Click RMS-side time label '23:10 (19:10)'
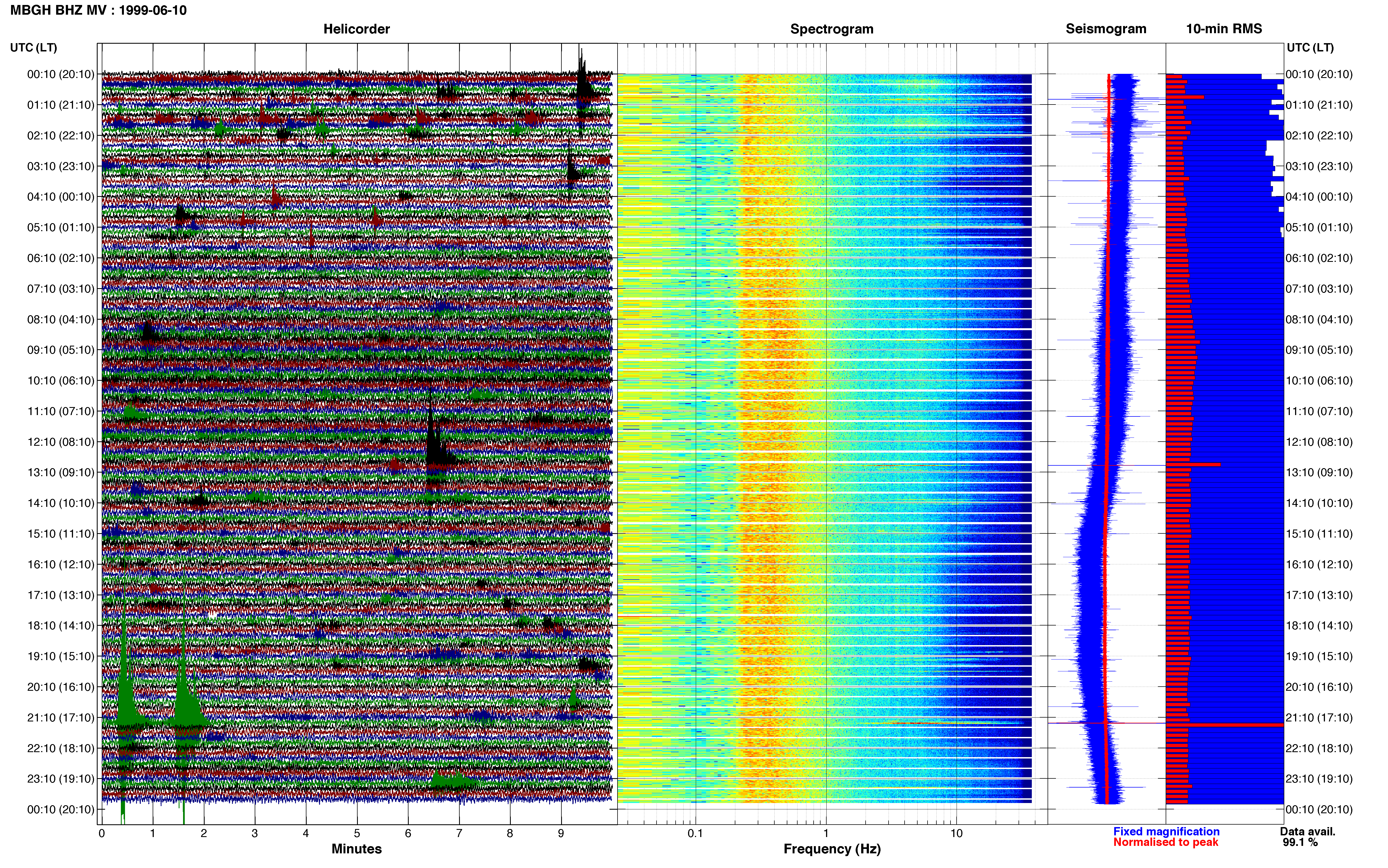Viewport: 1388px width, 868px height. (1319, 779)
